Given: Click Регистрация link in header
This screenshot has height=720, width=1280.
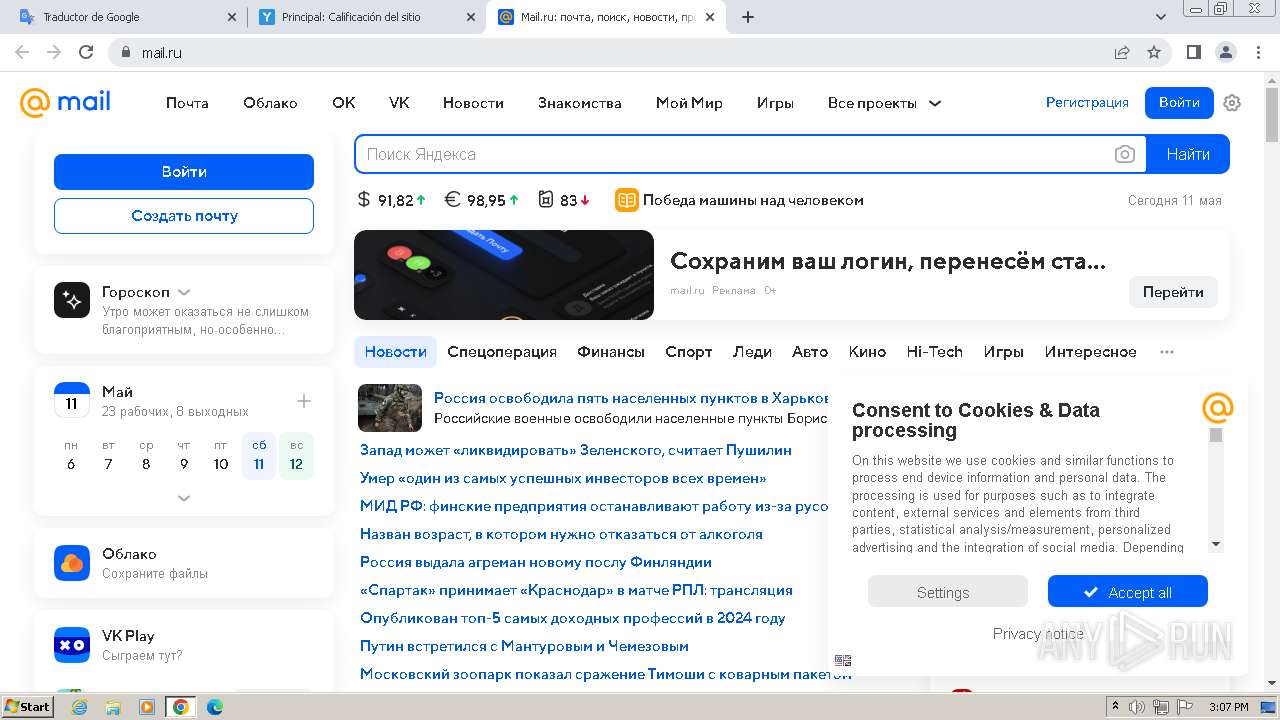Looking at the screenshot, I should 1087,102.
